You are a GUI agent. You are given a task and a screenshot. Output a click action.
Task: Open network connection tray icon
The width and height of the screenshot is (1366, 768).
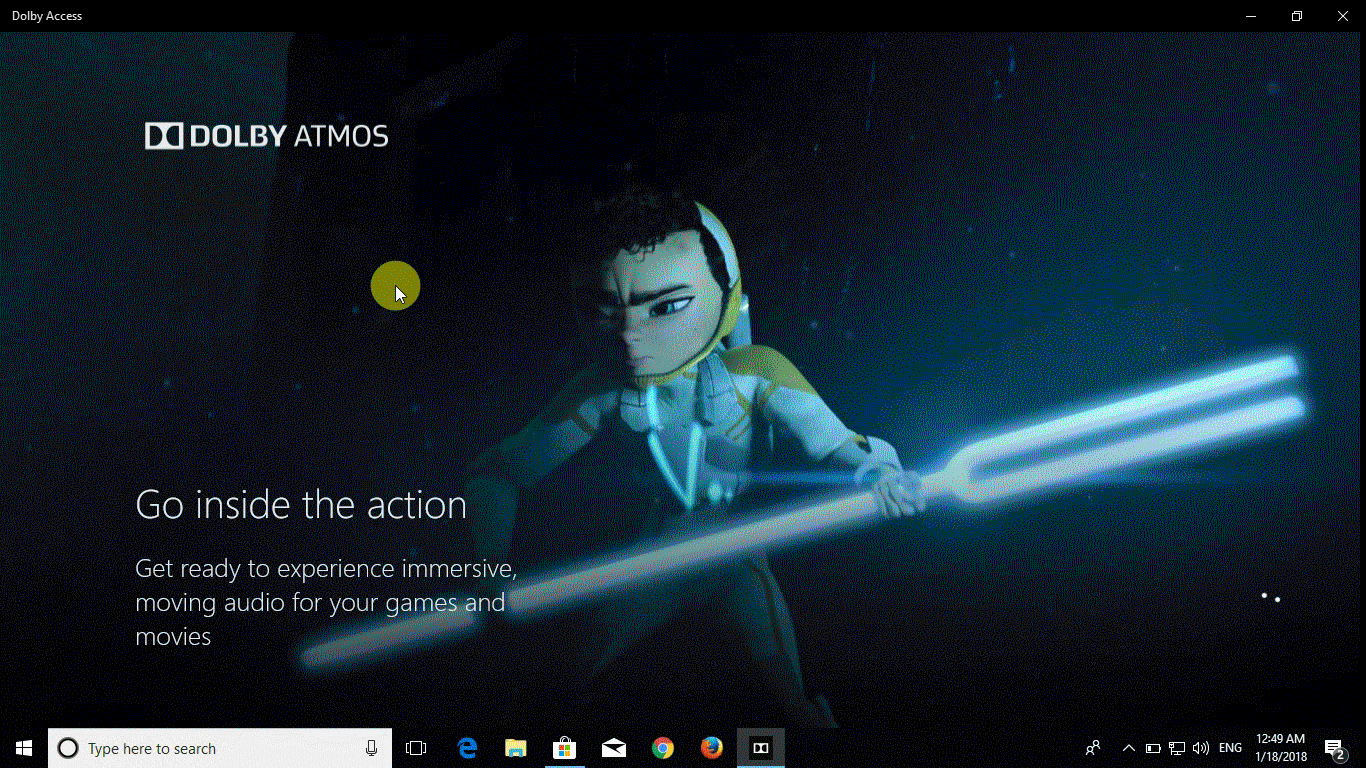[x=1177, y=748]
